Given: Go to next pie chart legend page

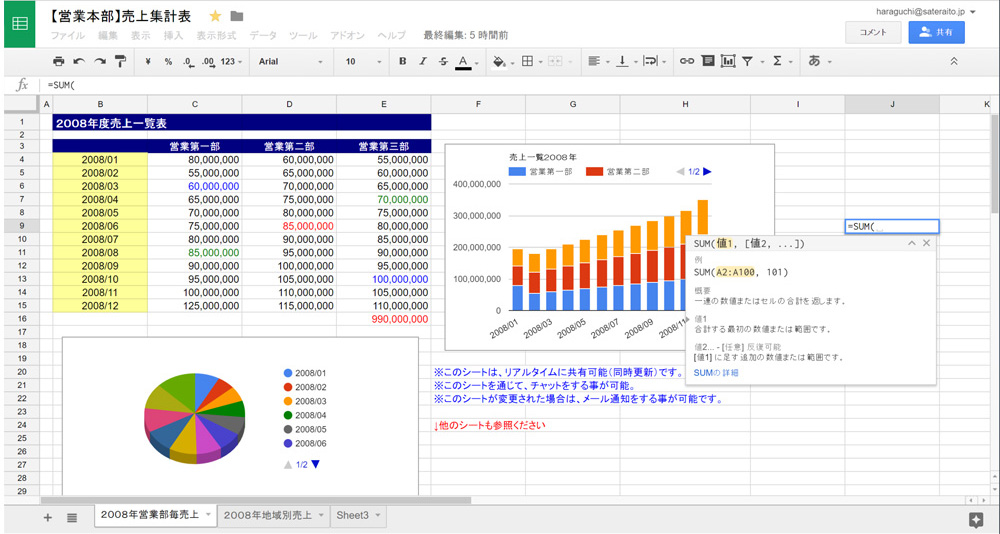Looking at the screenshot, I should (315, 464).
